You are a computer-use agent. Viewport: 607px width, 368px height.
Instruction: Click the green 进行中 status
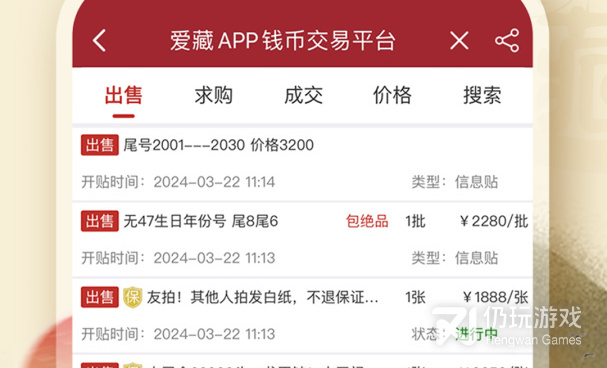(x=477, y=334)
